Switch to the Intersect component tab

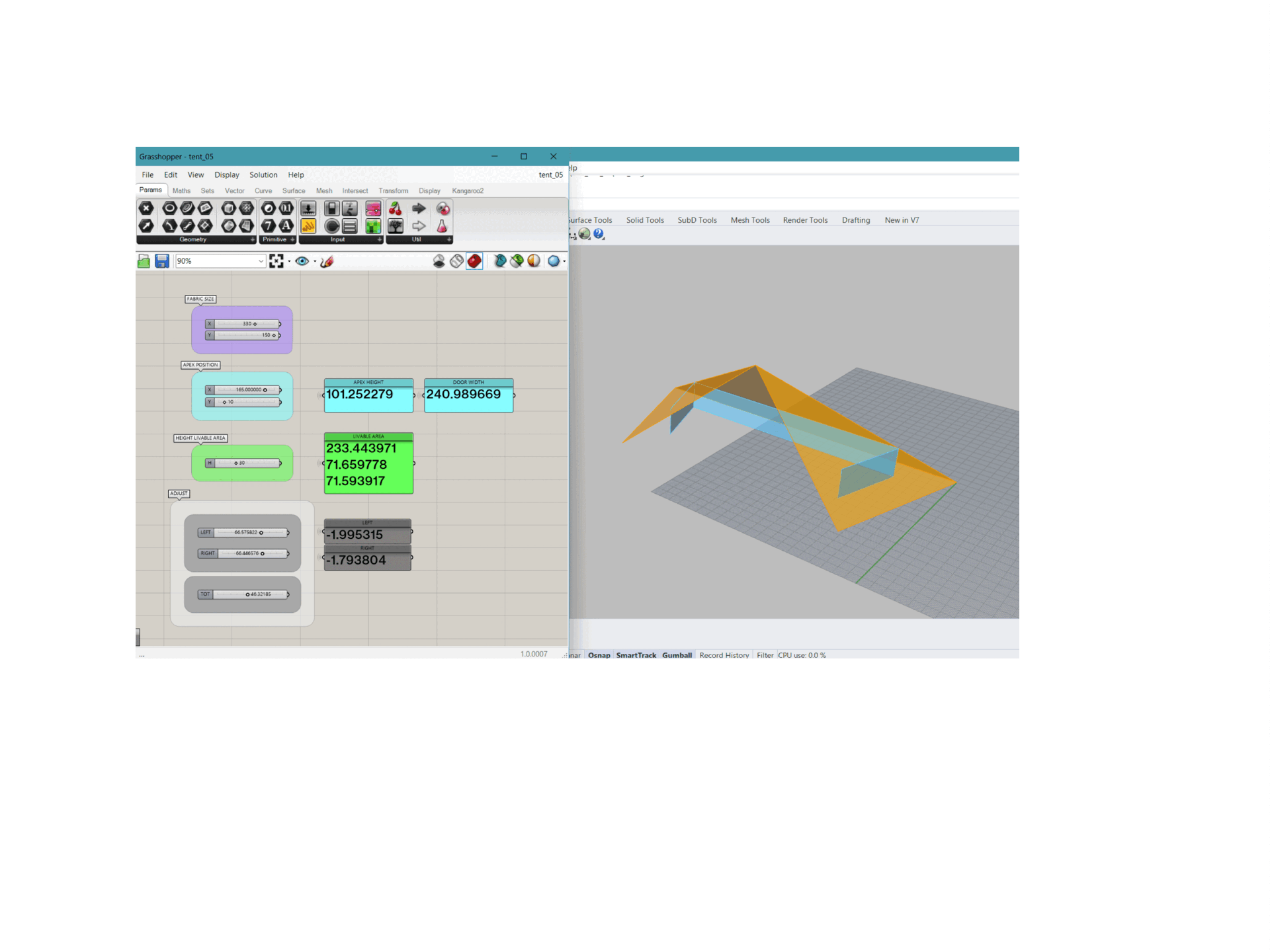pyautogui.click(x=355, y=191)
